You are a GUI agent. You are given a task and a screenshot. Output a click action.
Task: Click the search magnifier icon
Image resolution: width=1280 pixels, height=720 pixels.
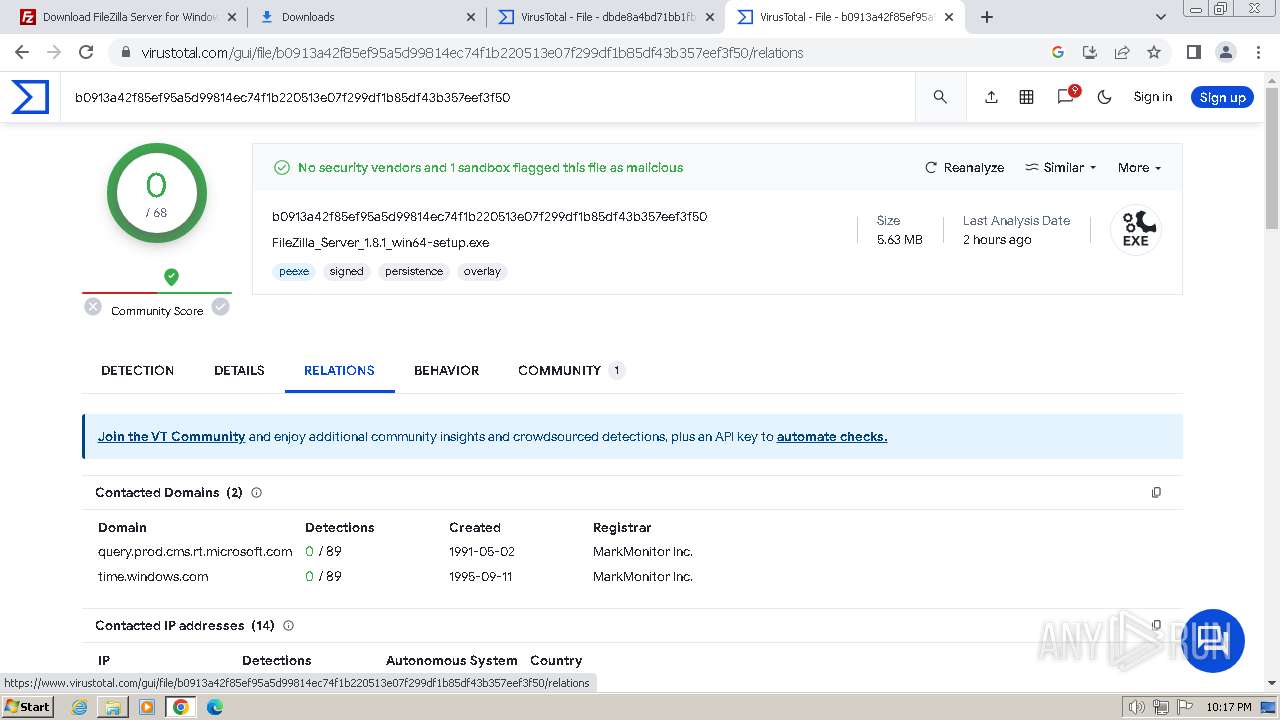[940, 97]
